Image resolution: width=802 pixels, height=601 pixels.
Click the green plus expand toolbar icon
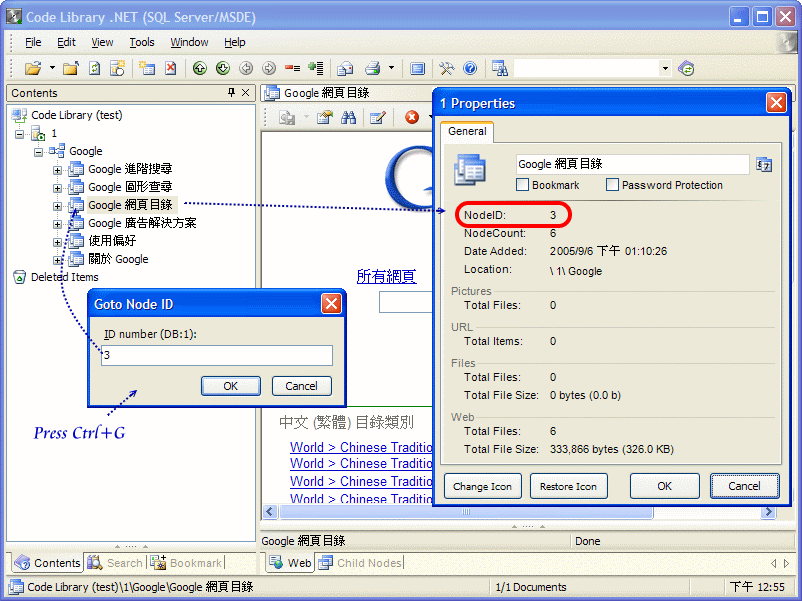pos(316,68)
